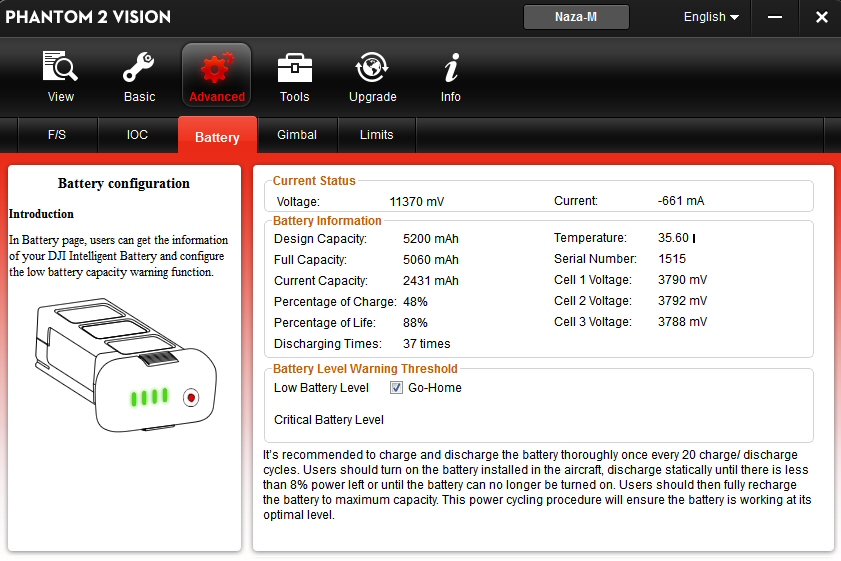The image size is (841, 561).
Task: Click the 2431 mAh current capacity value
Action: (x=431, y=280)
